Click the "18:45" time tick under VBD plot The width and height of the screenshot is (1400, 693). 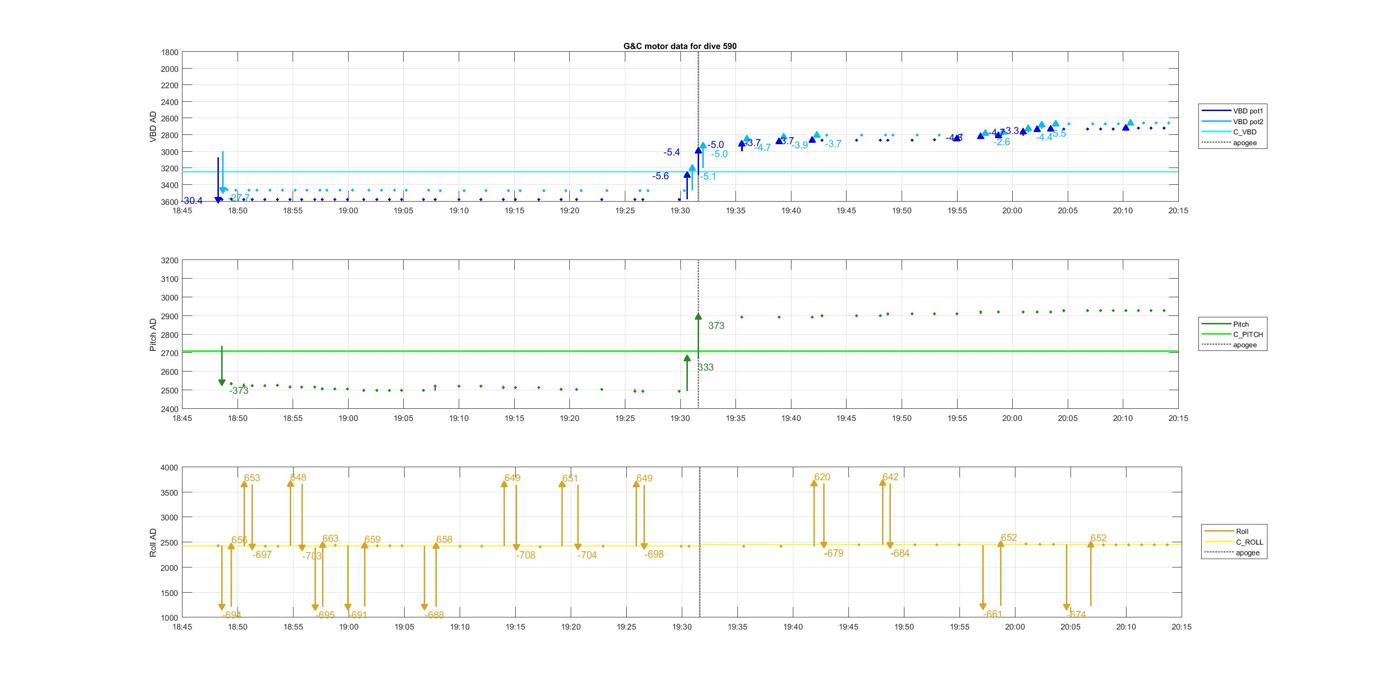click(x=182, y=211)
